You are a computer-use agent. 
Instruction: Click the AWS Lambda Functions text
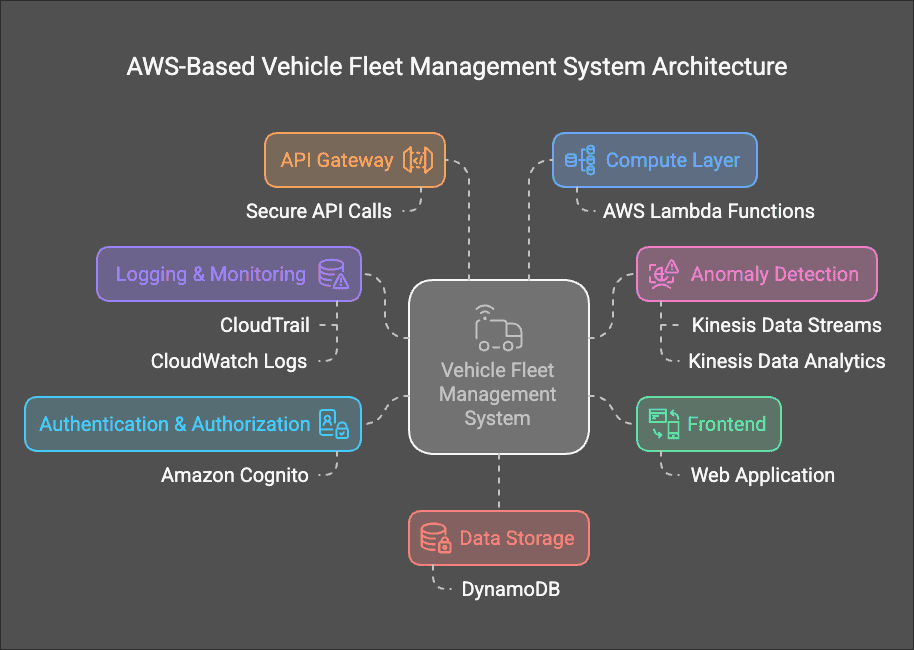(709, 211)
